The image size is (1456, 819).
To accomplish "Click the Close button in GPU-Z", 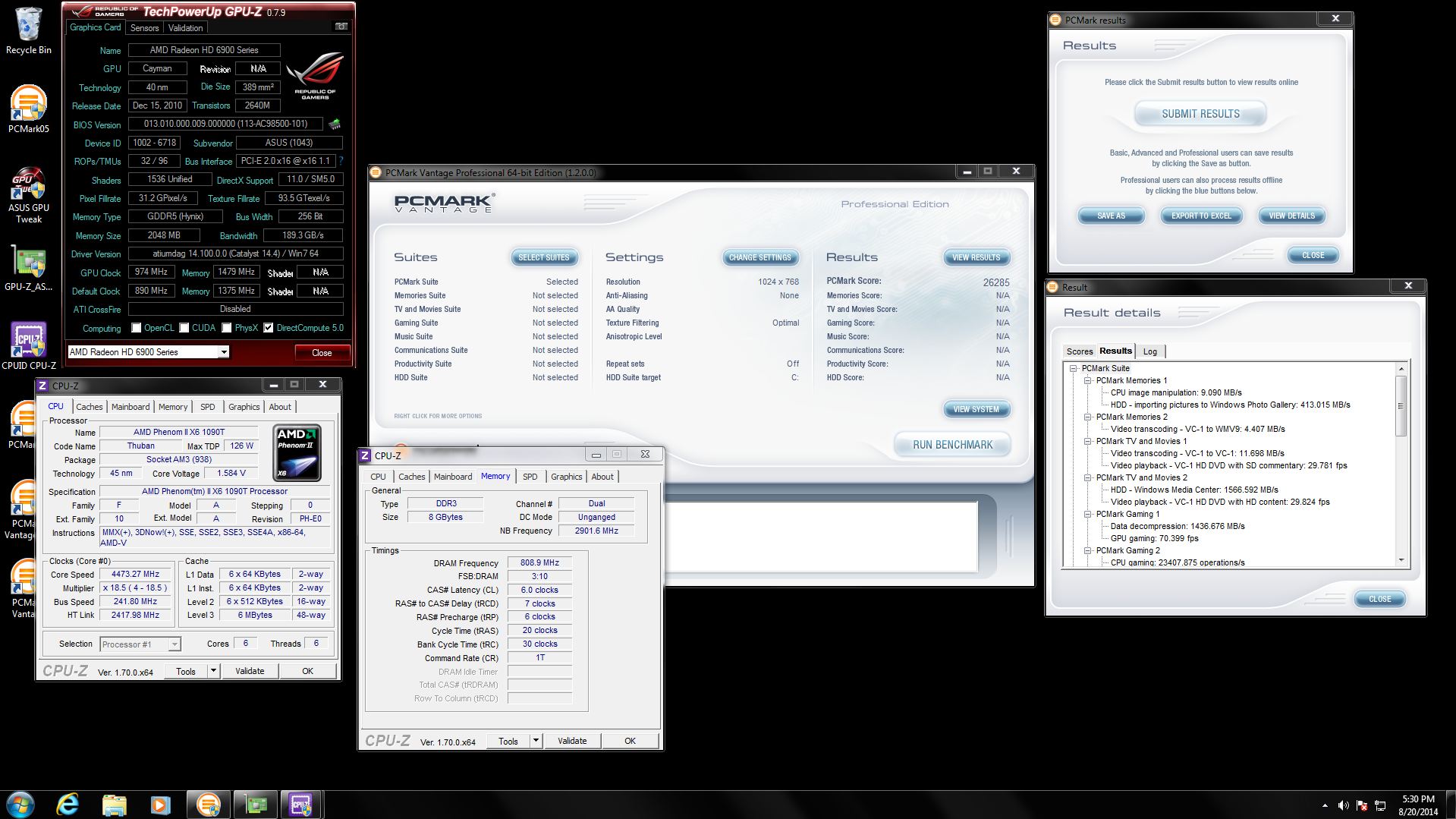I will point(322,352).
